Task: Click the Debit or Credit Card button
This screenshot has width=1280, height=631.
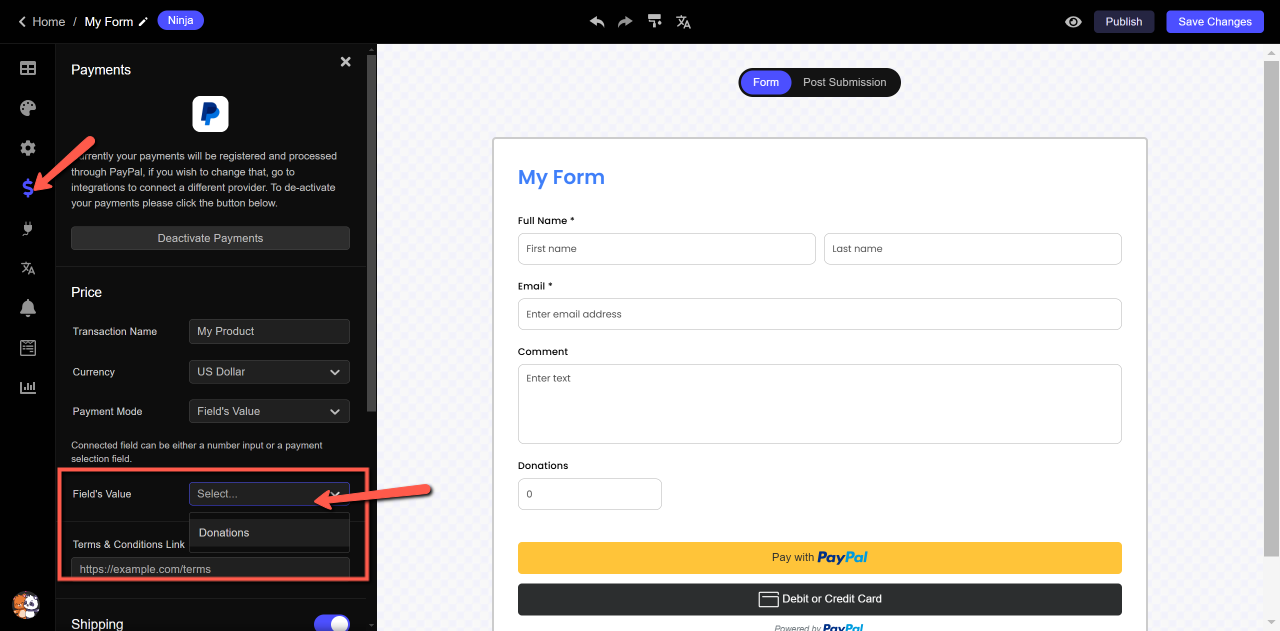Action: [x=820, y=599]
